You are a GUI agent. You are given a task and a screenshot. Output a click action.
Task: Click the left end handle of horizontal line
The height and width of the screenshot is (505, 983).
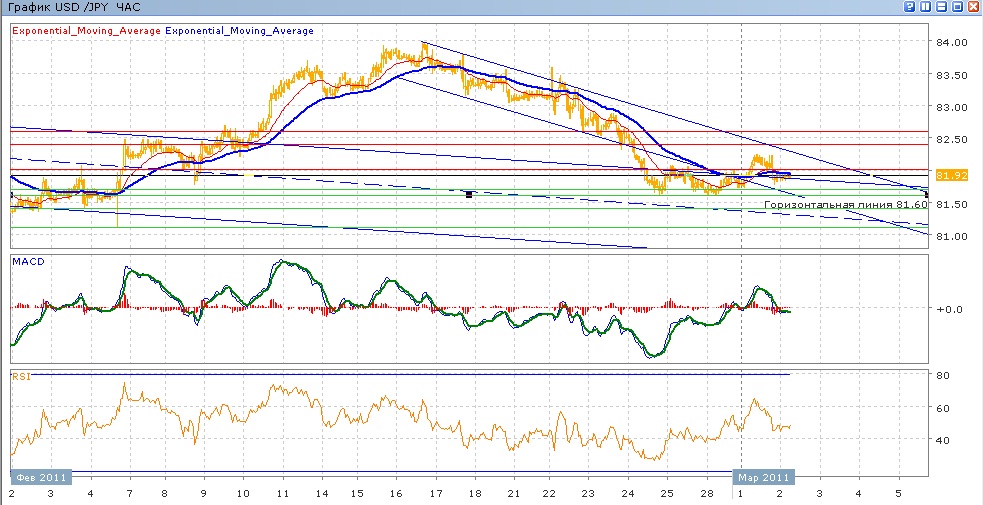[x=11, y=195]
